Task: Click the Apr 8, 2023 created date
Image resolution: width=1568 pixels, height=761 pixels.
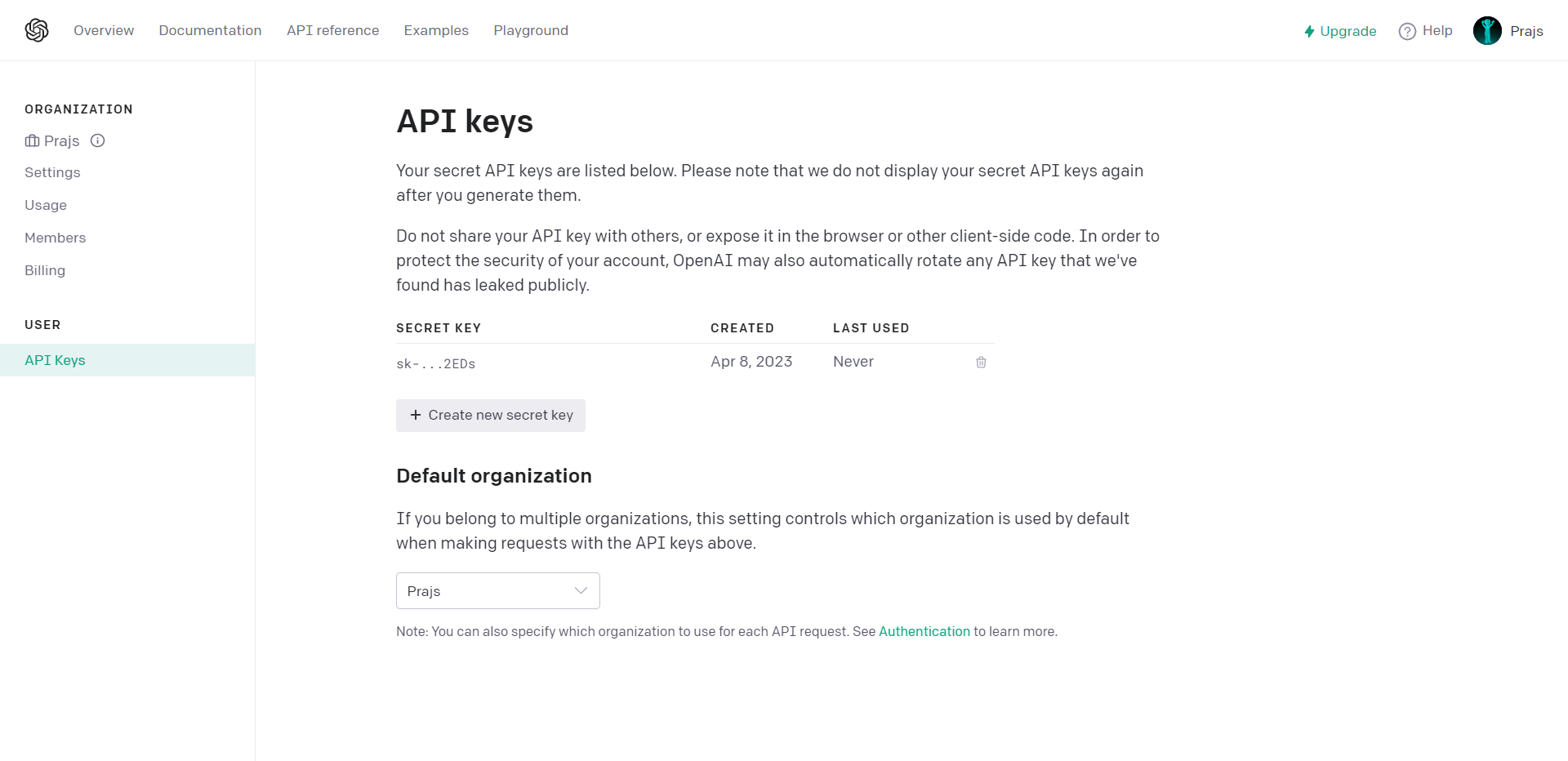Action: [751, 362]
